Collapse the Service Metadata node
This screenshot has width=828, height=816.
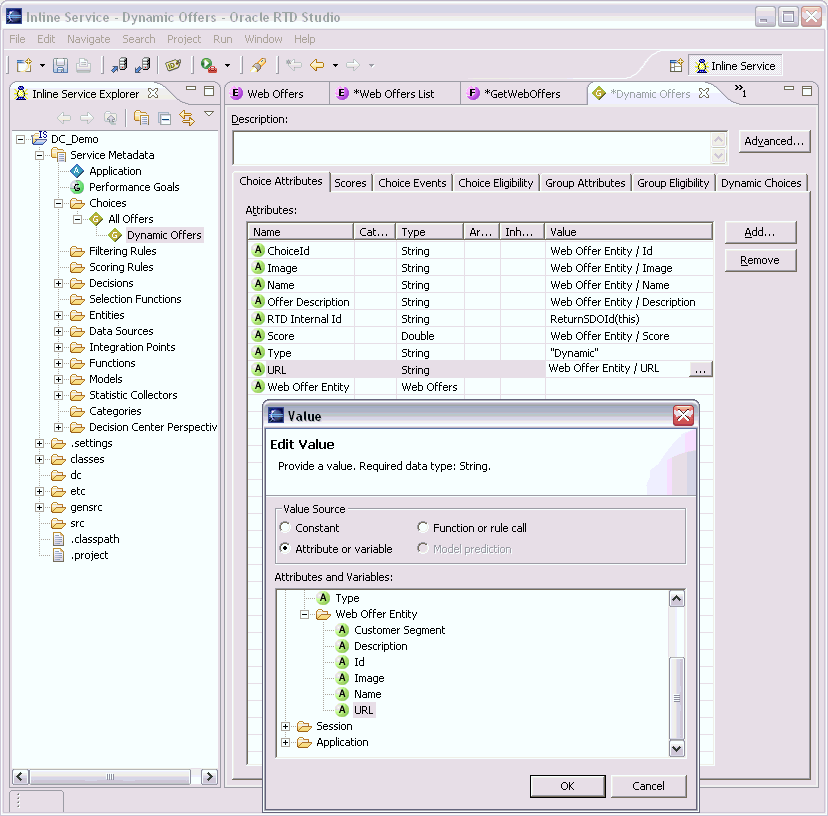pyautogui.click(x=40, y=155)
